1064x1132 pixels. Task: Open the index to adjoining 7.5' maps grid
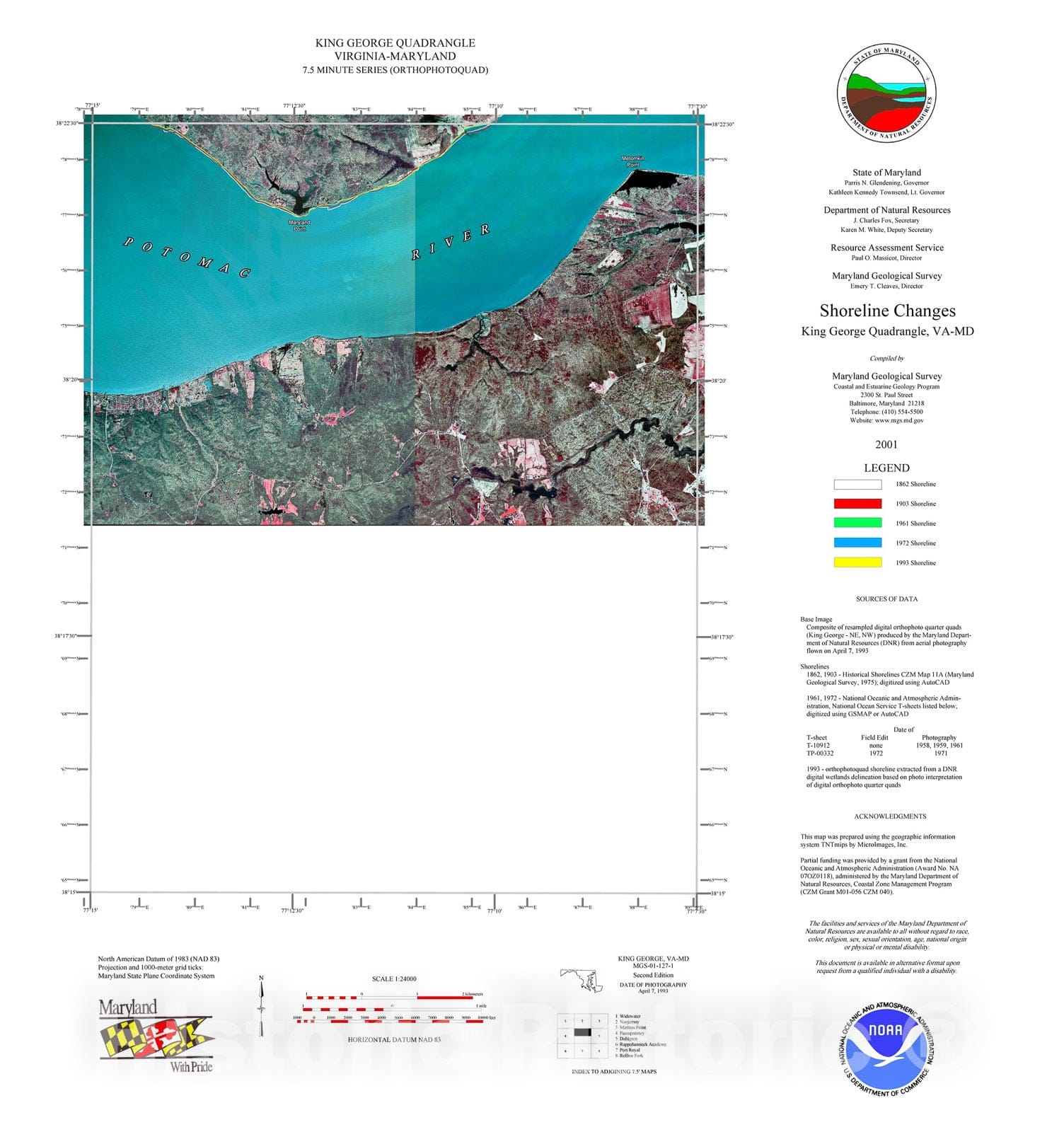[582, 1036]
